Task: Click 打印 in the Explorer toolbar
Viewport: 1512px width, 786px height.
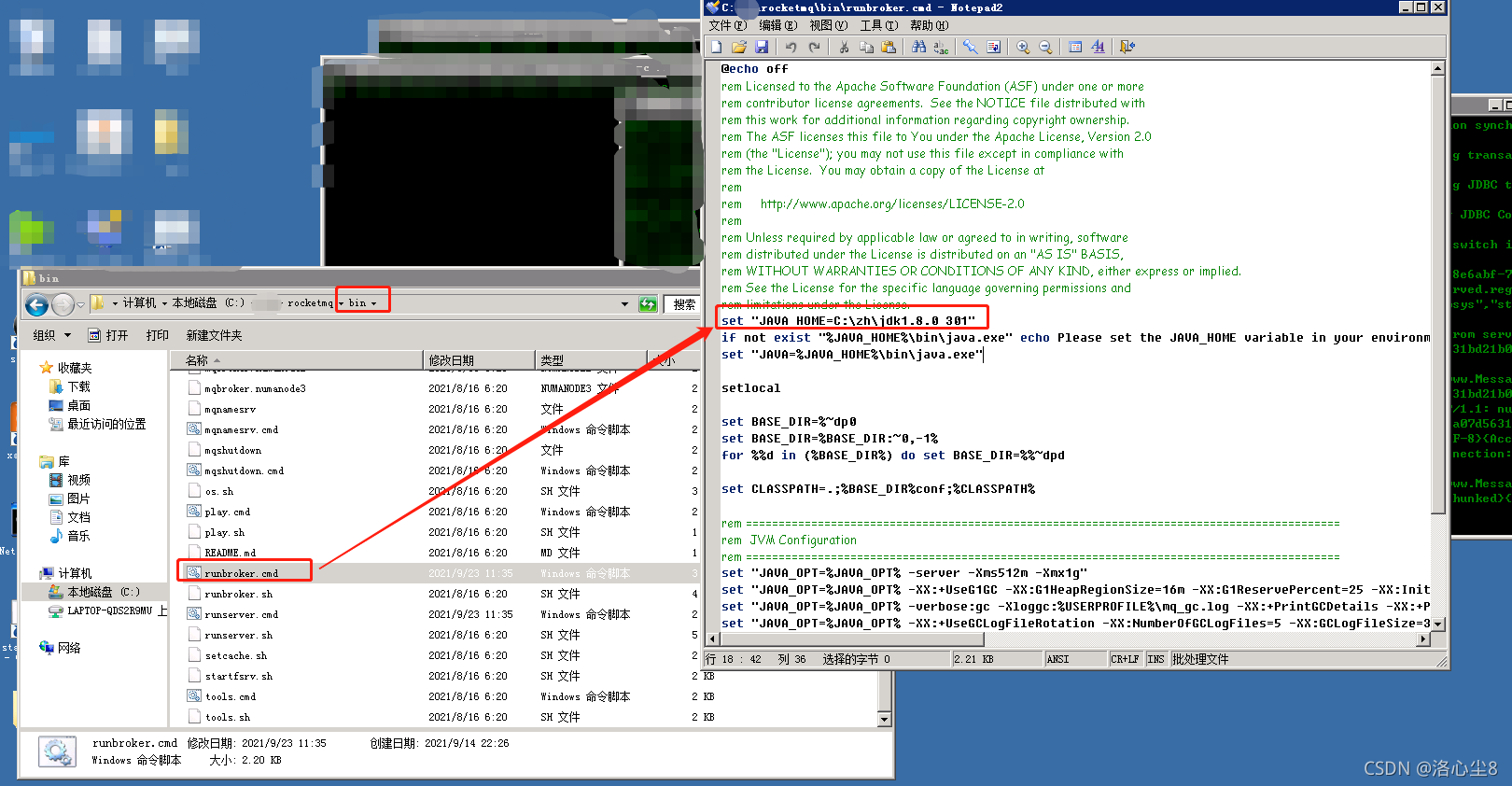Action: pos(158,335)
